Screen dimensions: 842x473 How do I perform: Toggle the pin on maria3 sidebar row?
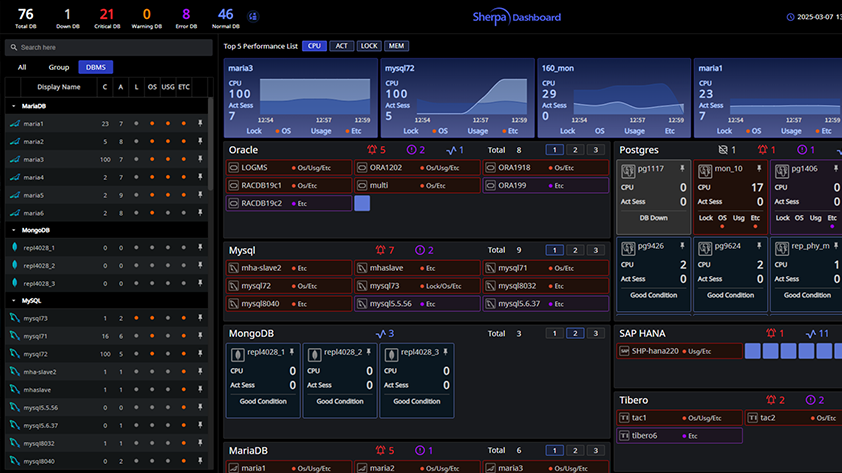tap(200, 159)
